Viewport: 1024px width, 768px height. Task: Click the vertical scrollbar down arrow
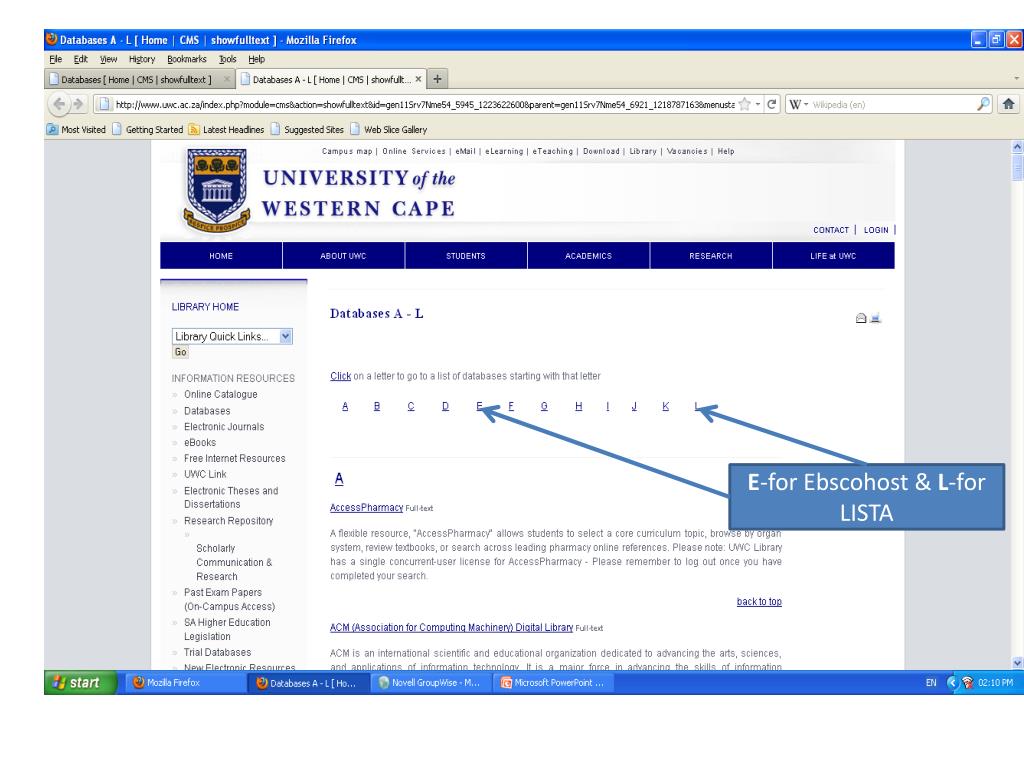point(1017,663)
